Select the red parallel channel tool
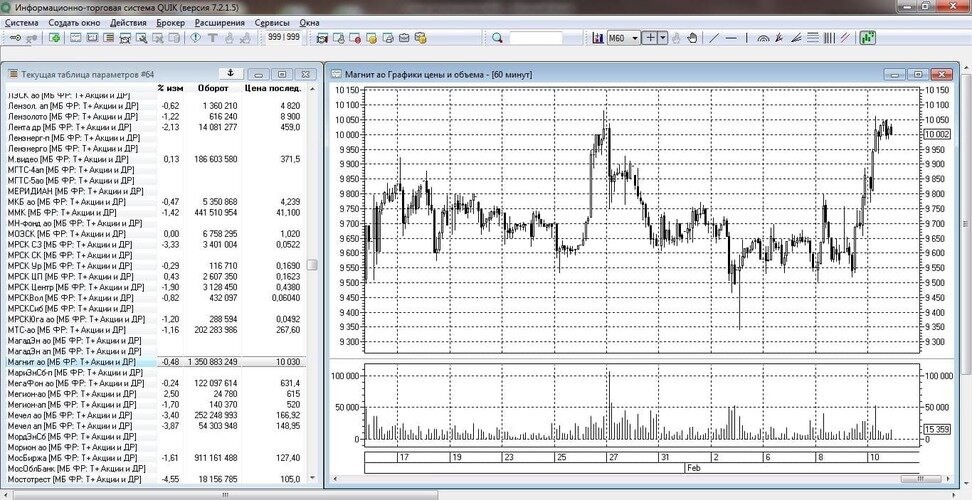 [844, 38]
